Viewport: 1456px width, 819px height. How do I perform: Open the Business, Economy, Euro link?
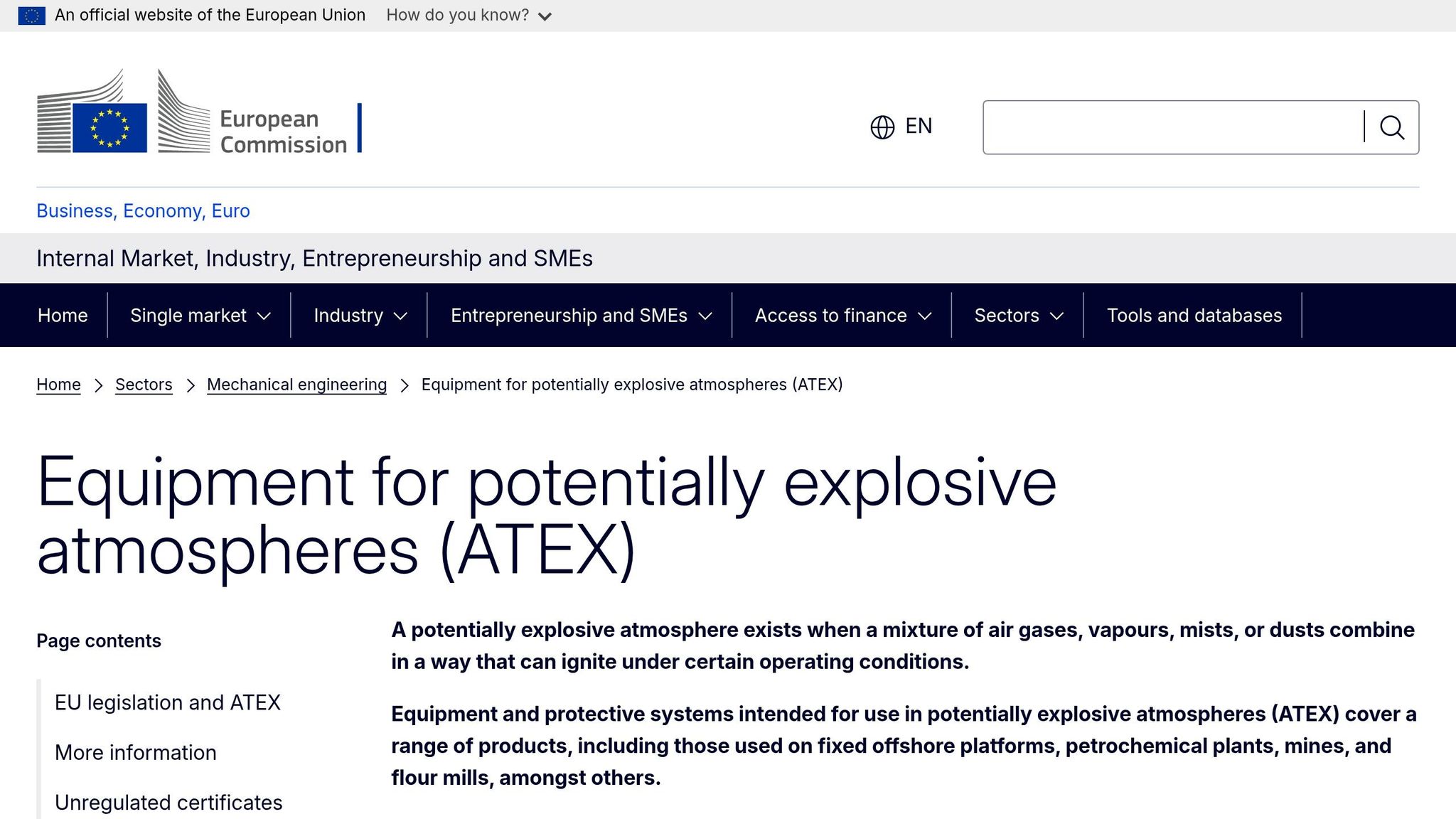pyautogui.click(x=143, y=211)
